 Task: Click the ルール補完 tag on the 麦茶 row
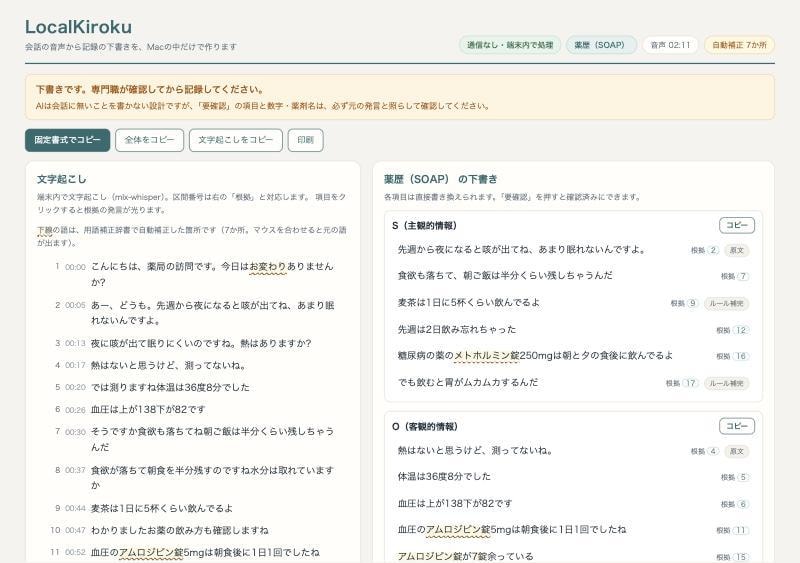727,303
